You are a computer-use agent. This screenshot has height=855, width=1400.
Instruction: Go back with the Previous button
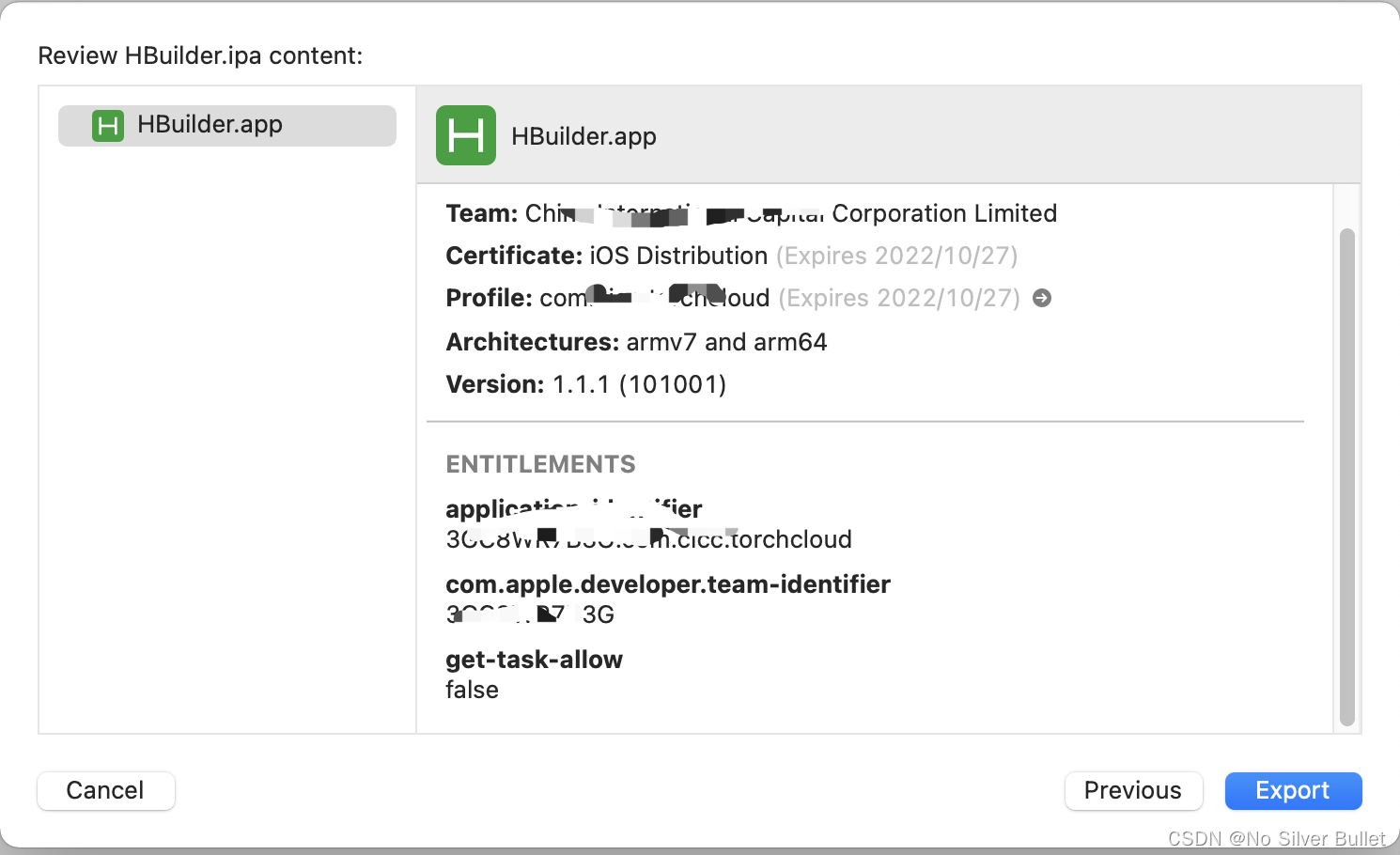[x=1133, y=791]
